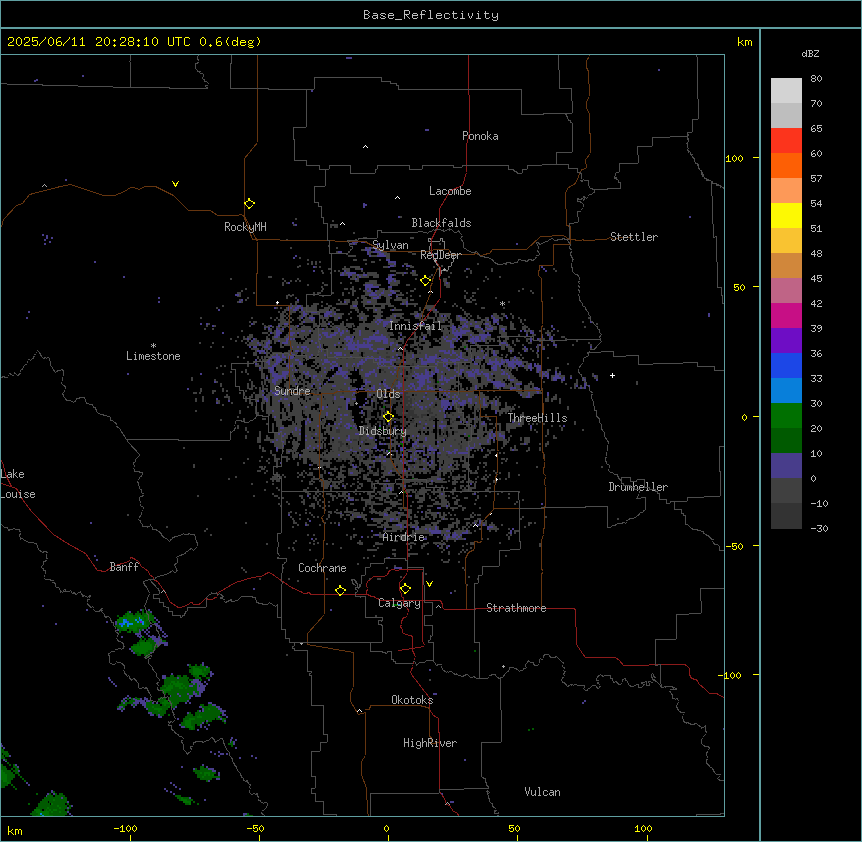Select the Vulcan label
Viewport: 862px width, 842px height.
543,792
